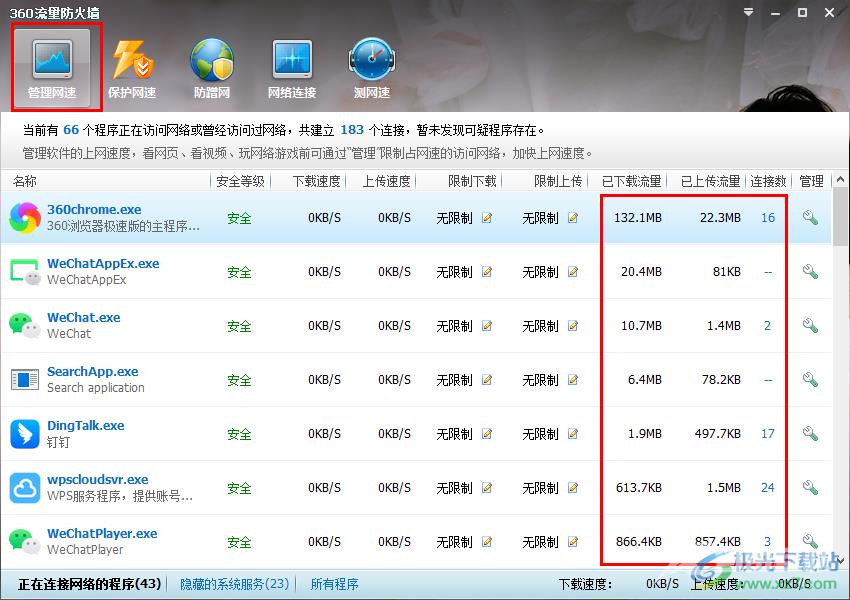850x600 pixels.
Task: Edit upload limit for WeChat.exe
Action: point(573,326)
